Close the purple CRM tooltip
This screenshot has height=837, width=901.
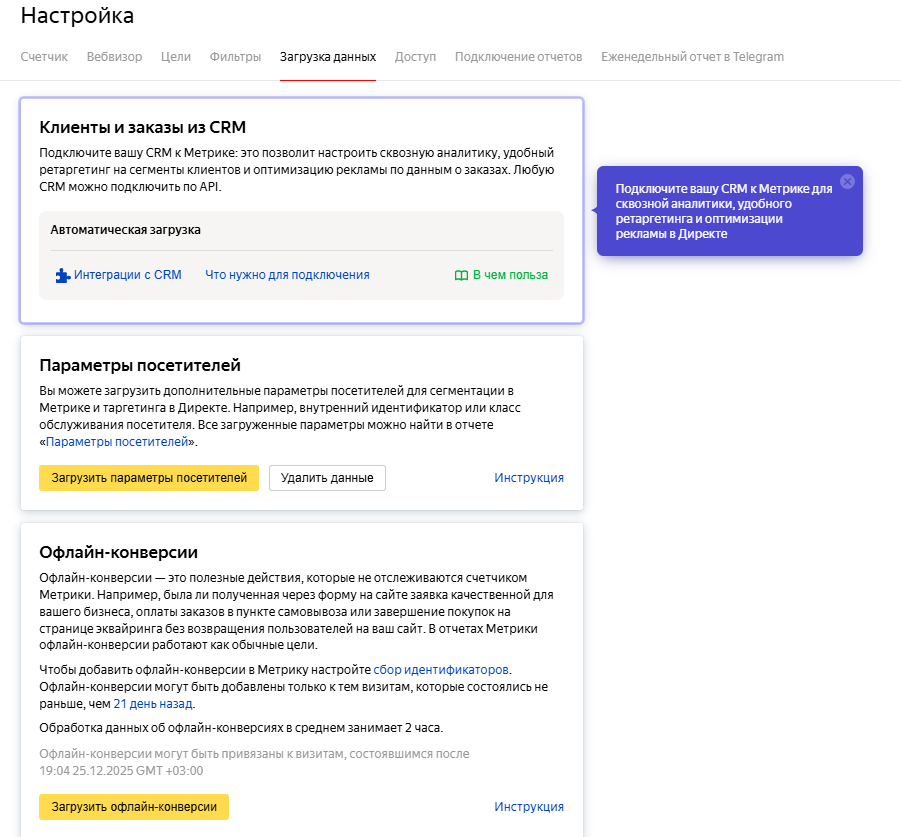tap(847, 181)
